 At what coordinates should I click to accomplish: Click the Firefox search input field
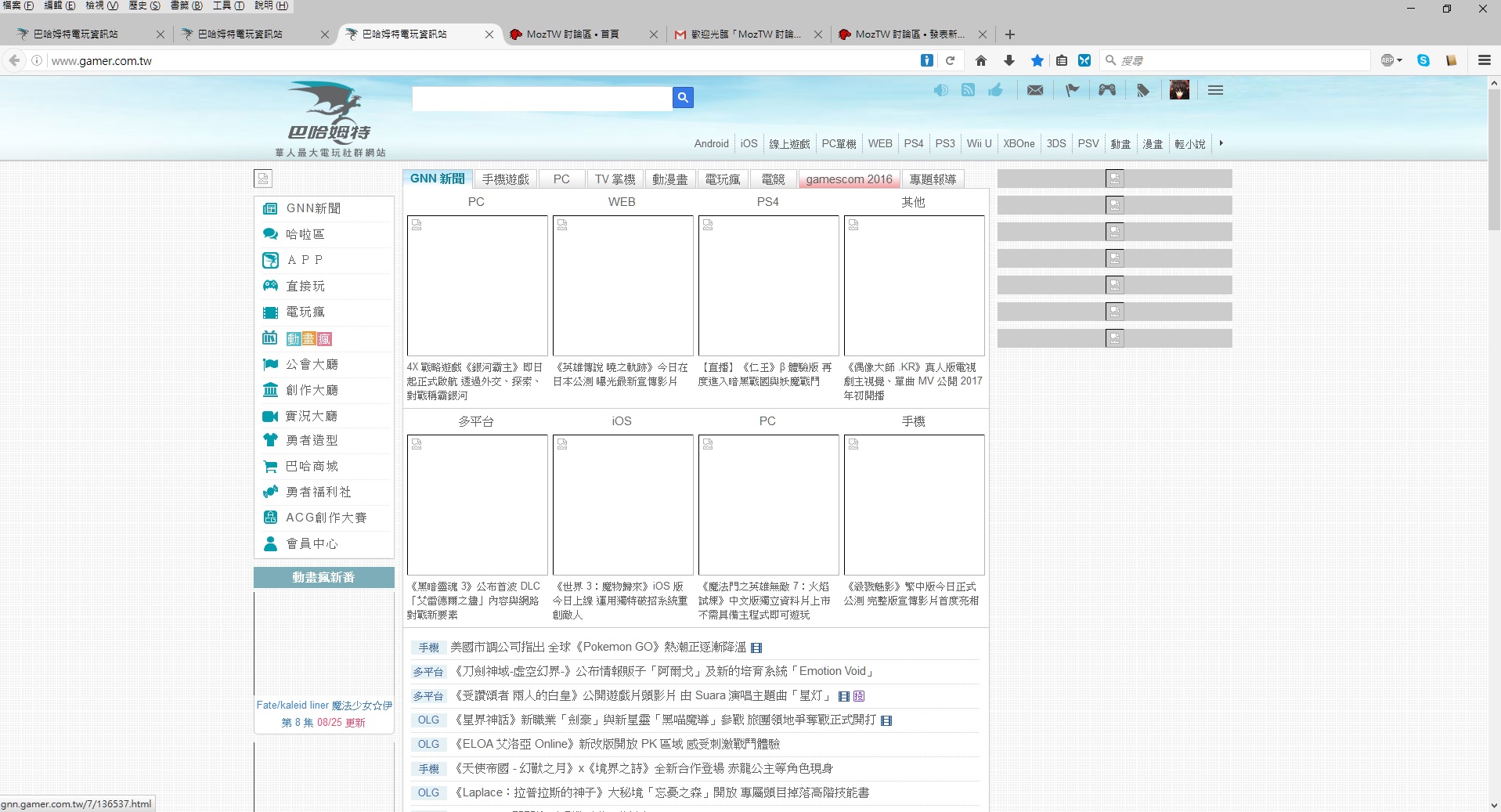tap(1237, 60)
